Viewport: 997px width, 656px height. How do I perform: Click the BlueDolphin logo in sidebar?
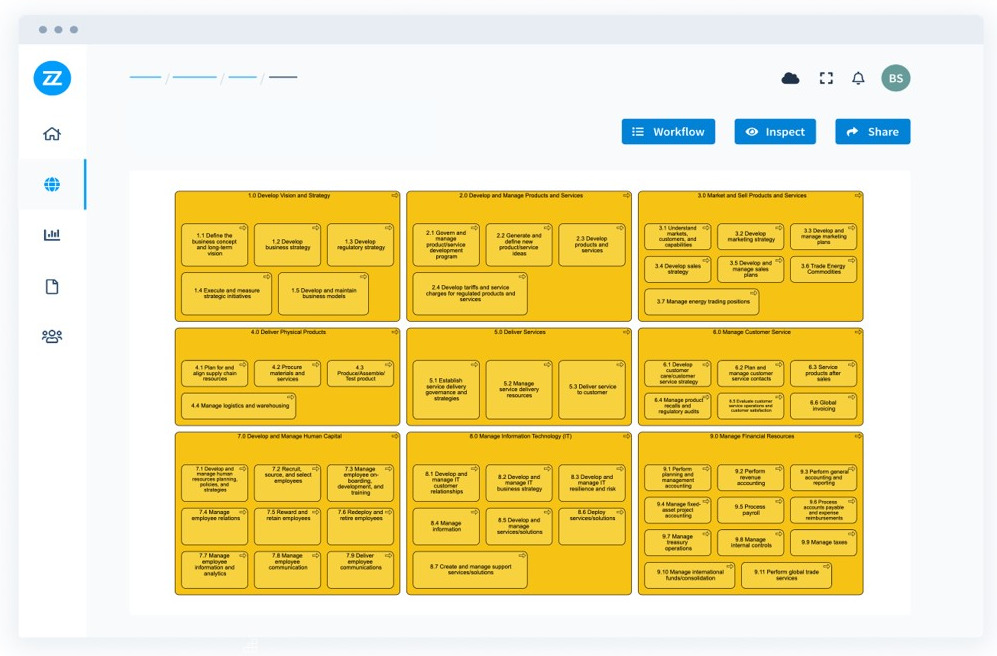click(52, 78)
